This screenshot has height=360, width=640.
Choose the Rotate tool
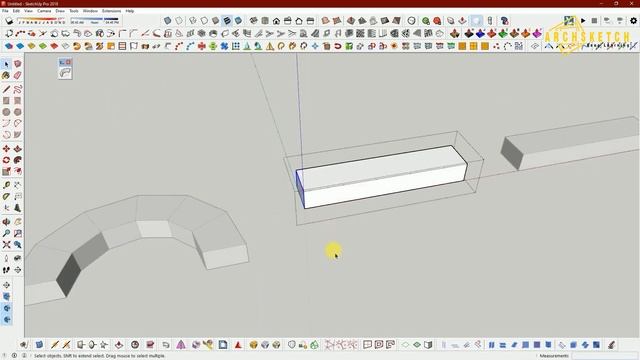[6, 160]
